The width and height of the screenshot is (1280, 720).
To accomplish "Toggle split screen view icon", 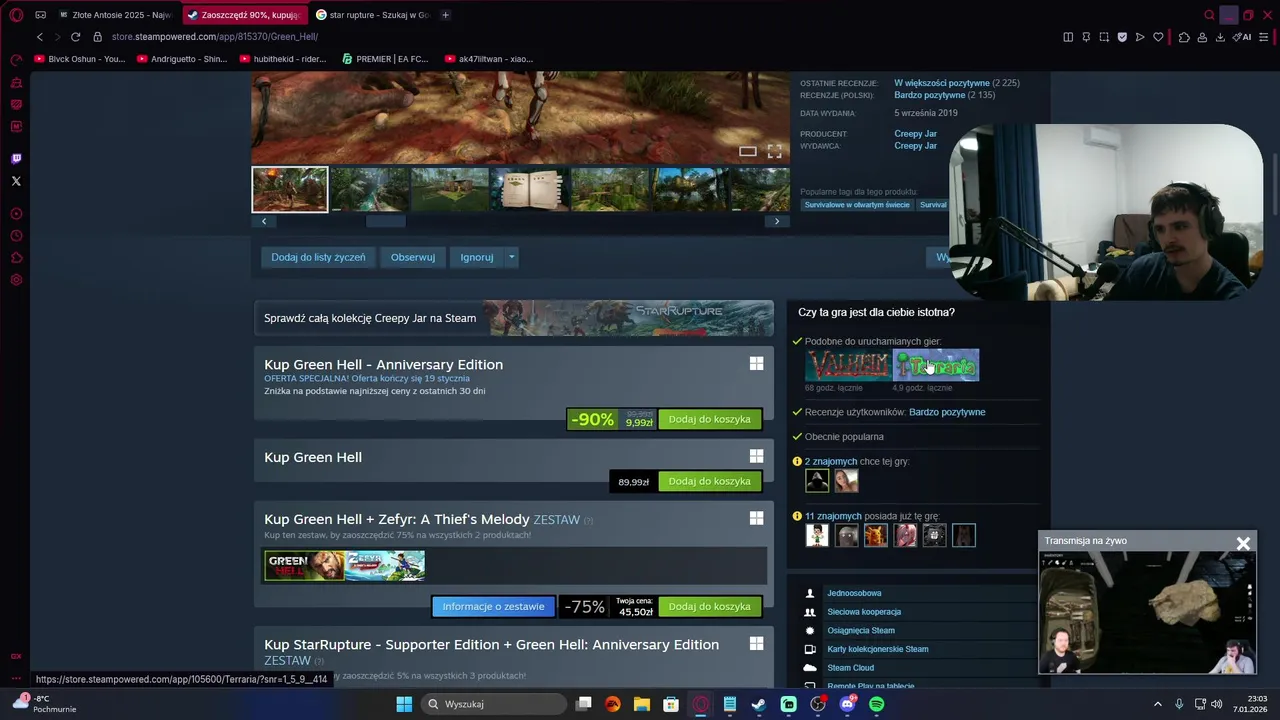I will pyautogui.click(x=1068, y=37).
